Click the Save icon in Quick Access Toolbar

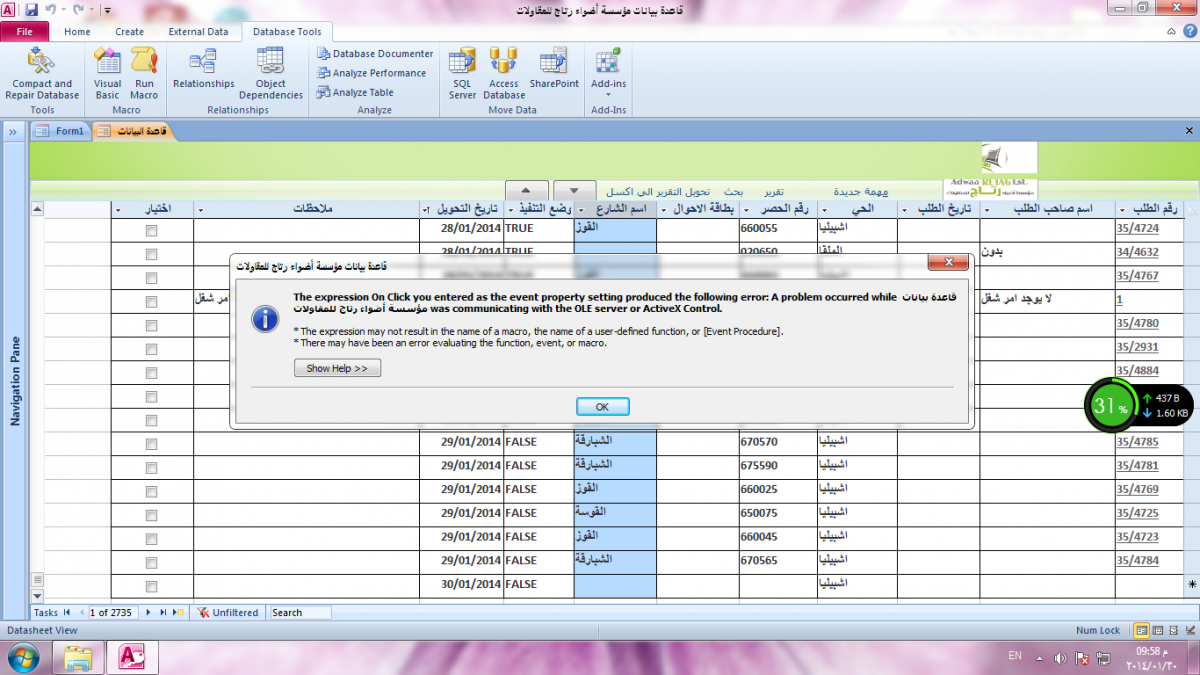(30, 9)
